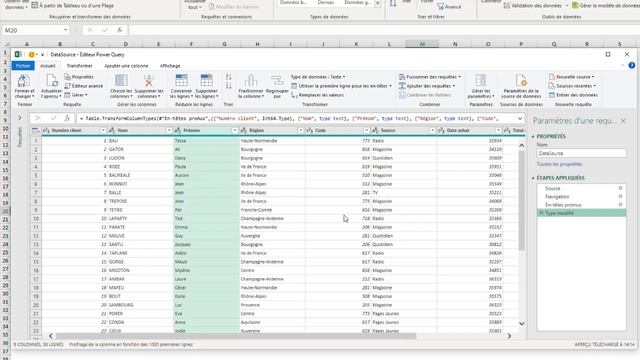The height and width of the screenshot is (360, 640).
Task: Click the Choisir les colonnes icon
Action: pos(121,81)
